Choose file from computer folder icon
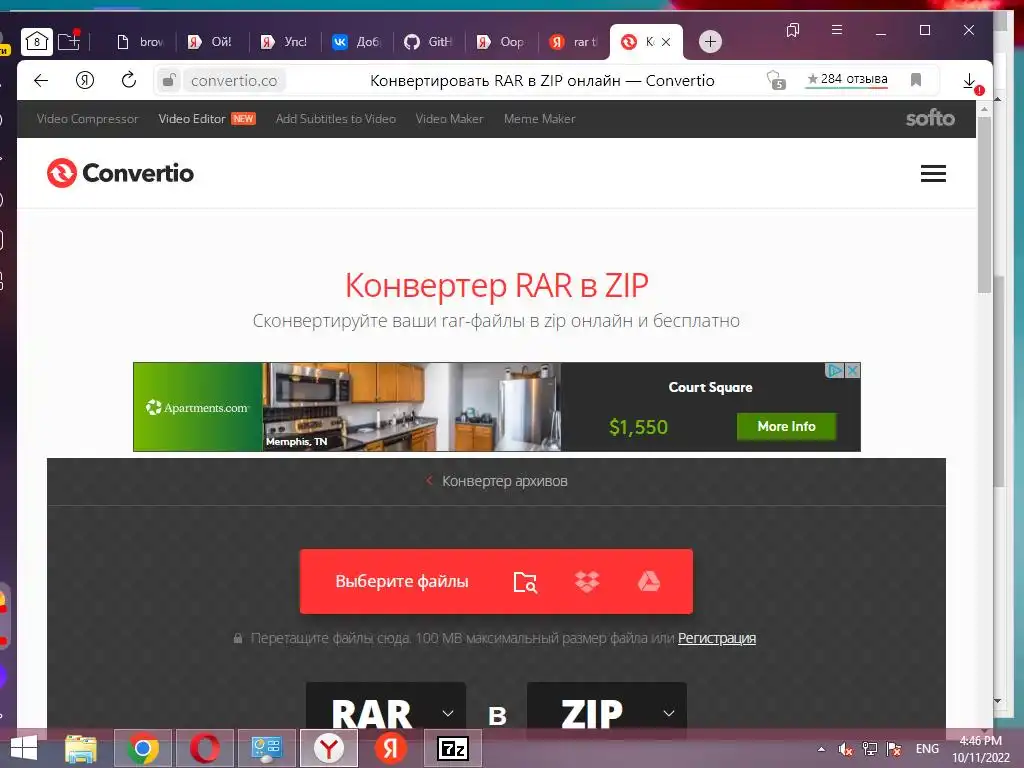This screenshot has width=1024, height=768. point(525,581)
